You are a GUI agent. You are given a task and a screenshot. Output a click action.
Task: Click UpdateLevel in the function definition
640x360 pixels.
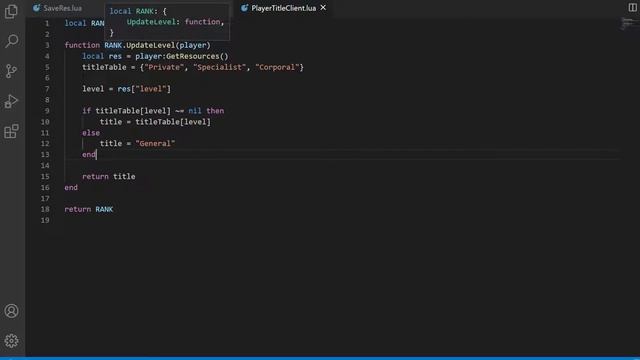[151, 45]
